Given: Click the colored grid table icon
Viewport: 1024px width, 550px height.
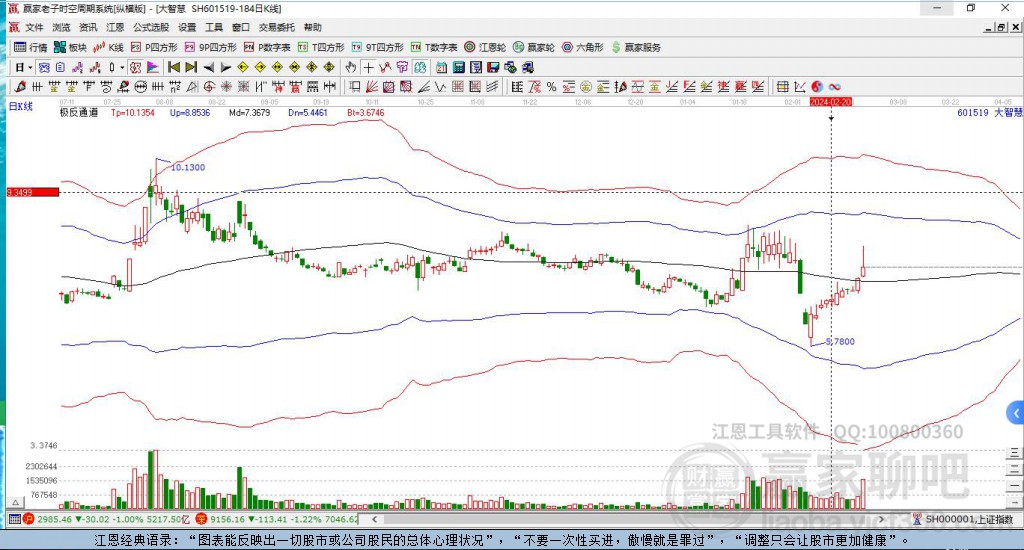Looking at the screenshot, I should 782,86.
